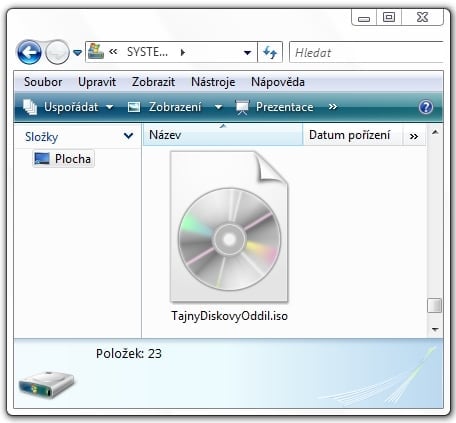This screenshot has height=423, width=456.
Task: Open the dropdown arrow next to Zobrazení
Action: pyautogui.click(x=218, y=107)
